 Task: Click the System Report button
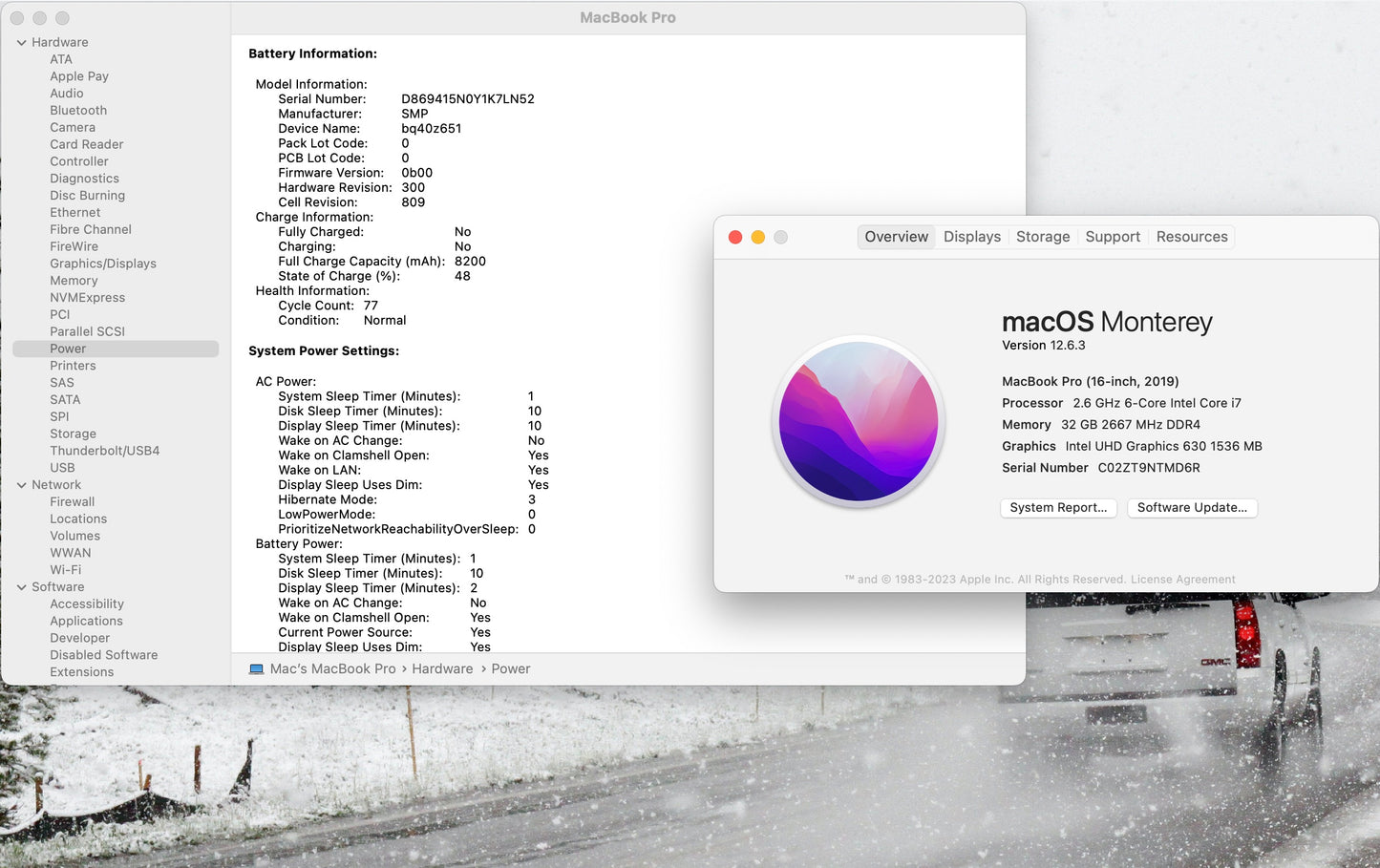click(1058, 508)
